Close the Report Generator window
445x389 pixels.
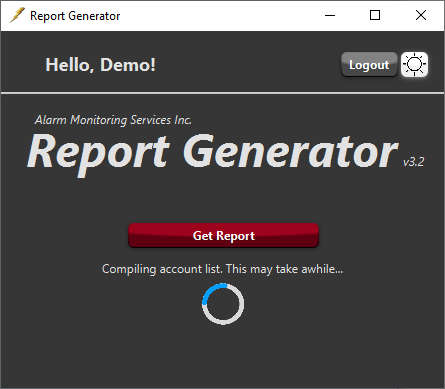(421, 15)
